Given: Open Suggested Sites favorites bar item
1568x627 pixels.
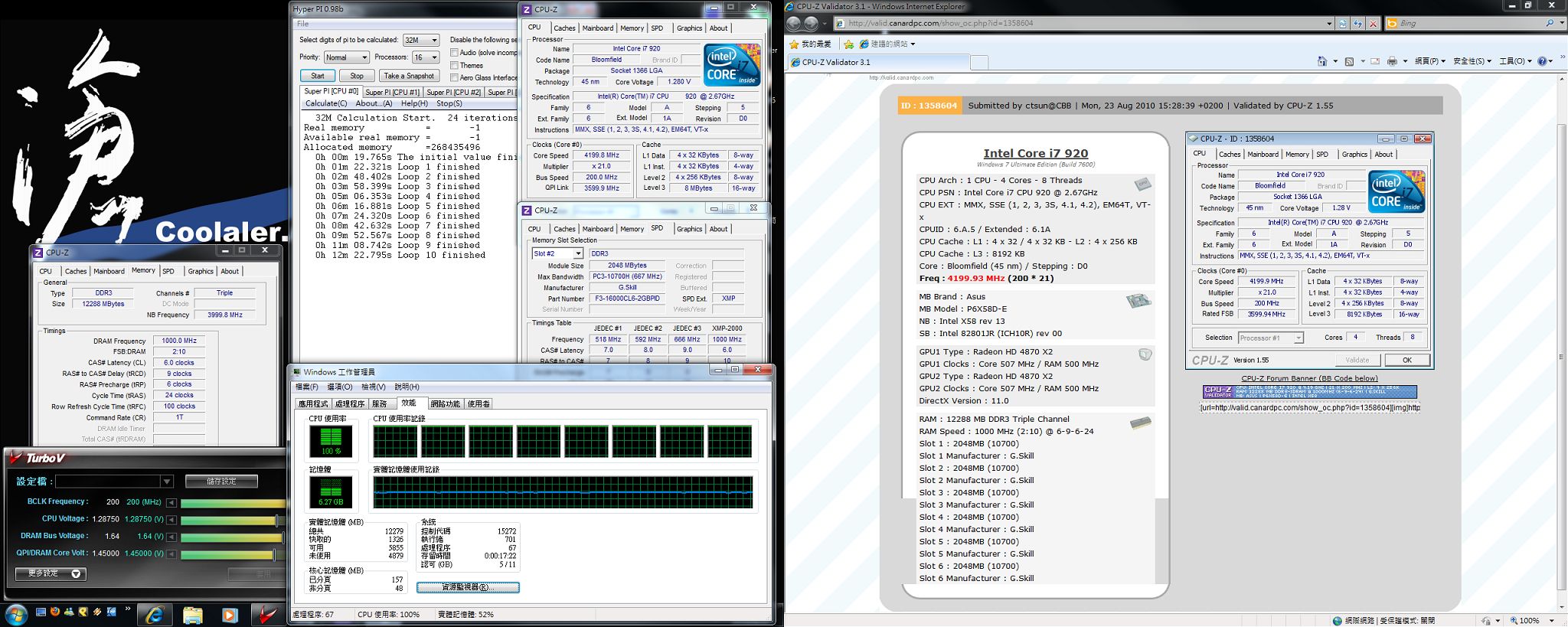Looking at the screenshot, I should (887, 44).
